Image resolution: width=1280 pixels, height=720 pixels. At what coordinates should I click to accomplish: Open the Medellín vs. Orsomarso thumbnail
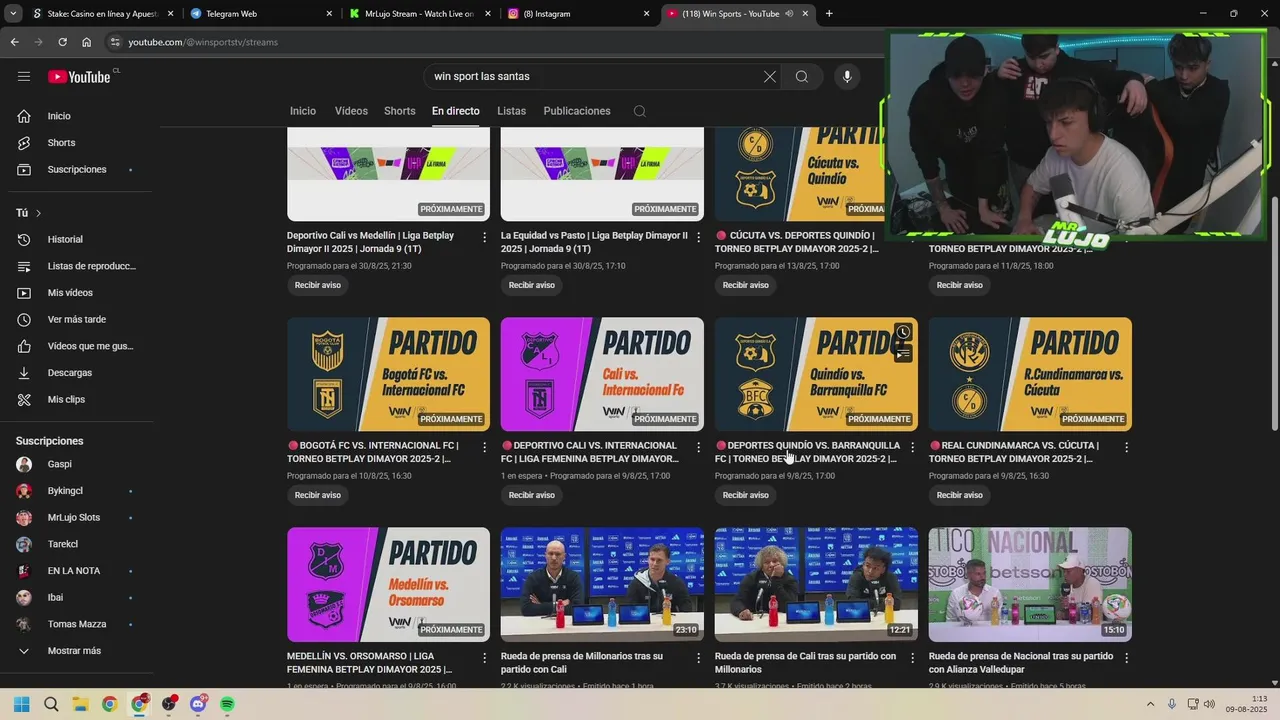388,585
